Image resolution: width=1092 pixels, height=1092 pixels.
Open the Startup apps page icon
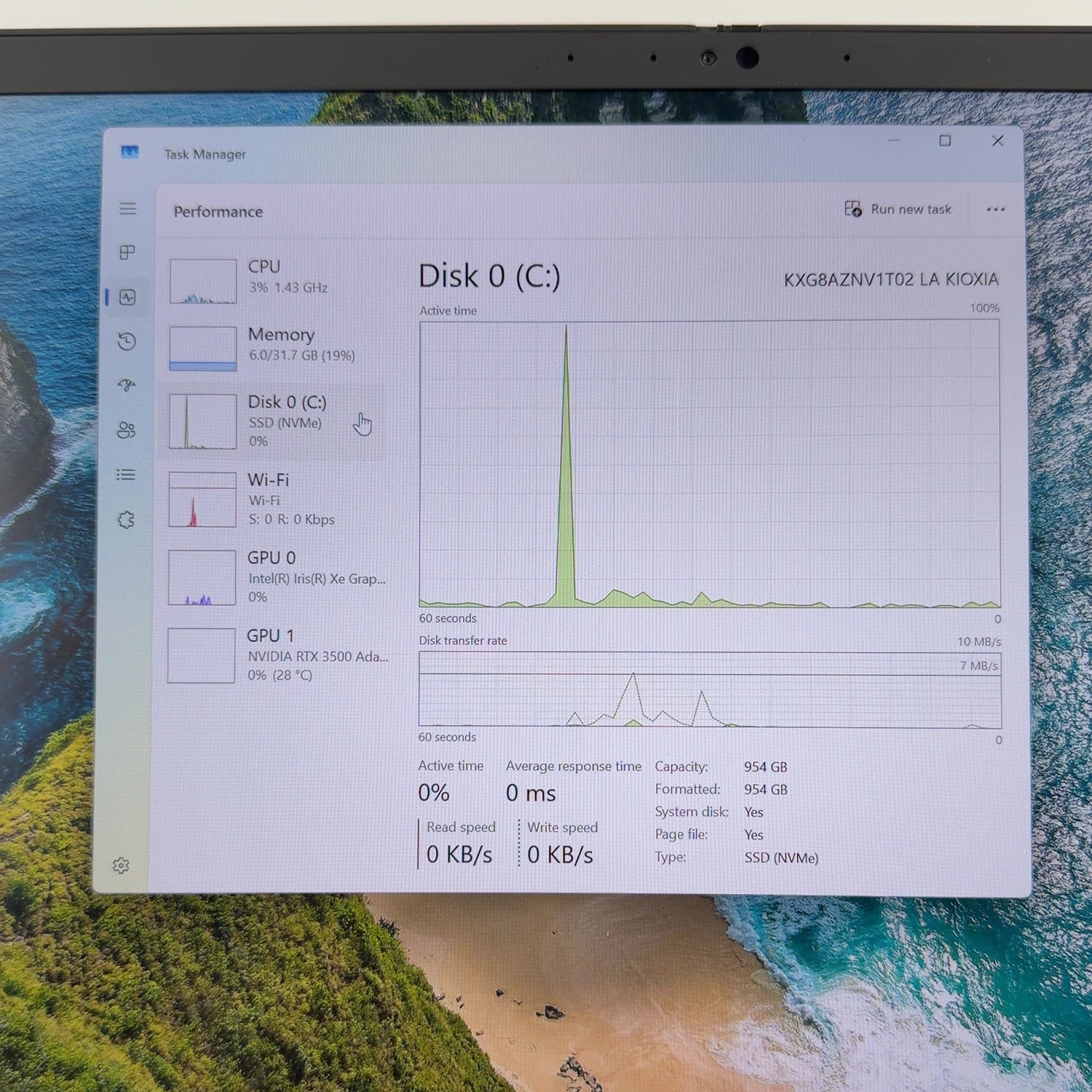pos(127,385)
